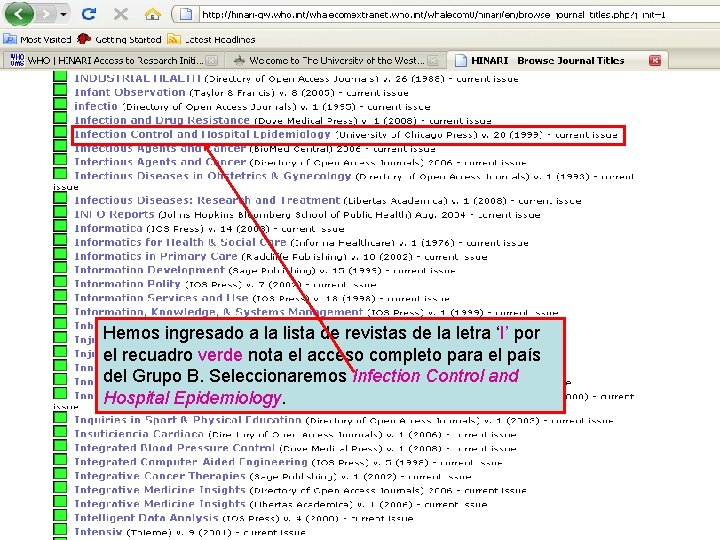This screenshot has height=540, width=720.
Task: Close the University of the West tab
Action: (x=433, y=60)
